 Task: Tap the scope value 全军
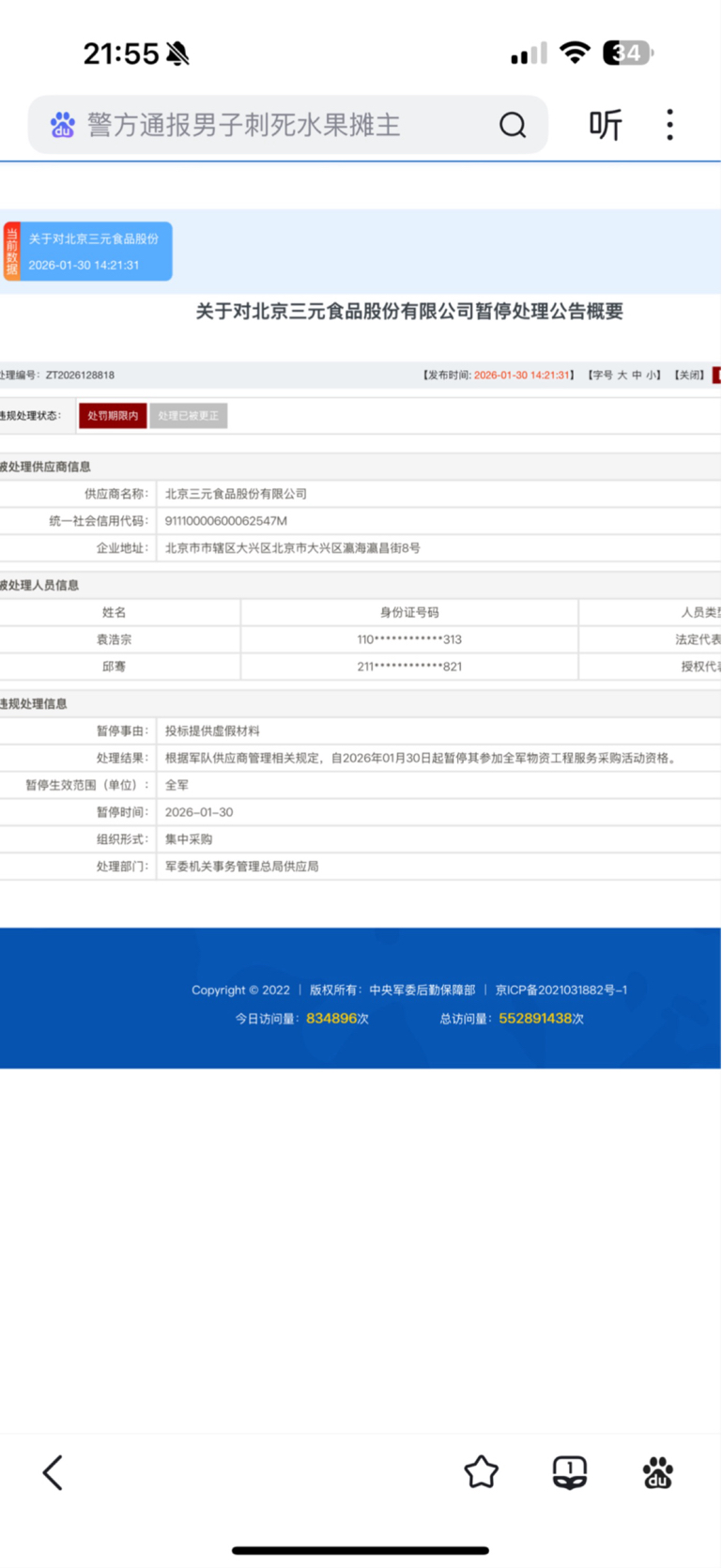177,785
